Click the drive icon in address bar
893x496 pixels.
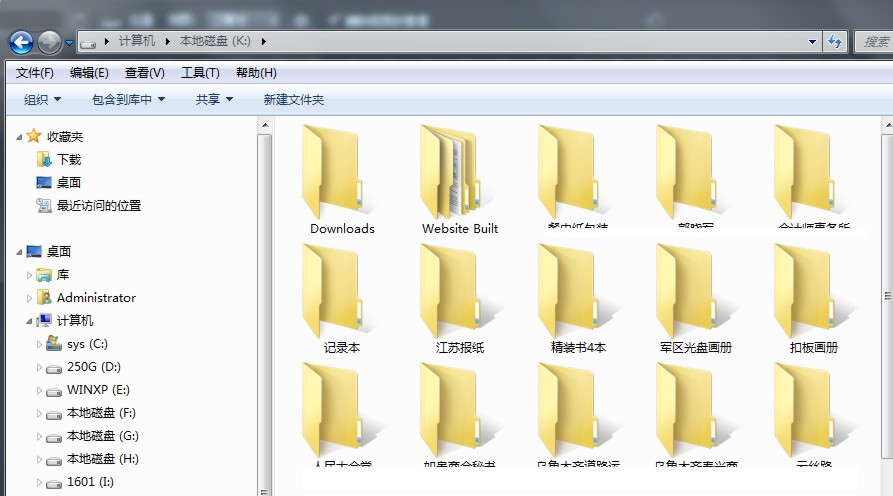[x=88, y=42]
